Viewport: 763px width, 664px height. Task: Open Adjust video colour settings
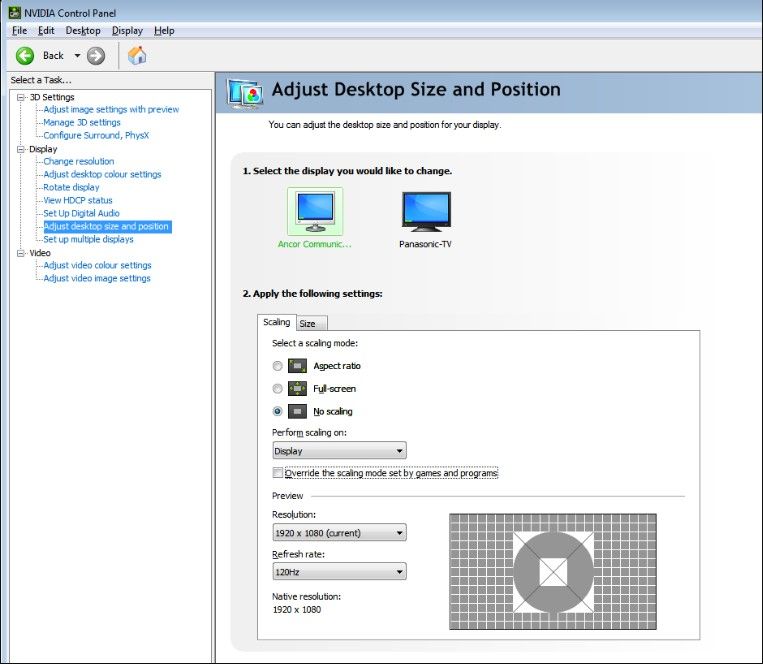click(97, 265)
